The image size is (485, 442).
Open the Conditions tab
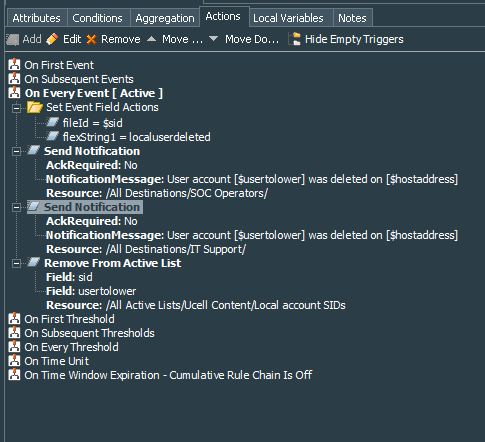(98, 18)
